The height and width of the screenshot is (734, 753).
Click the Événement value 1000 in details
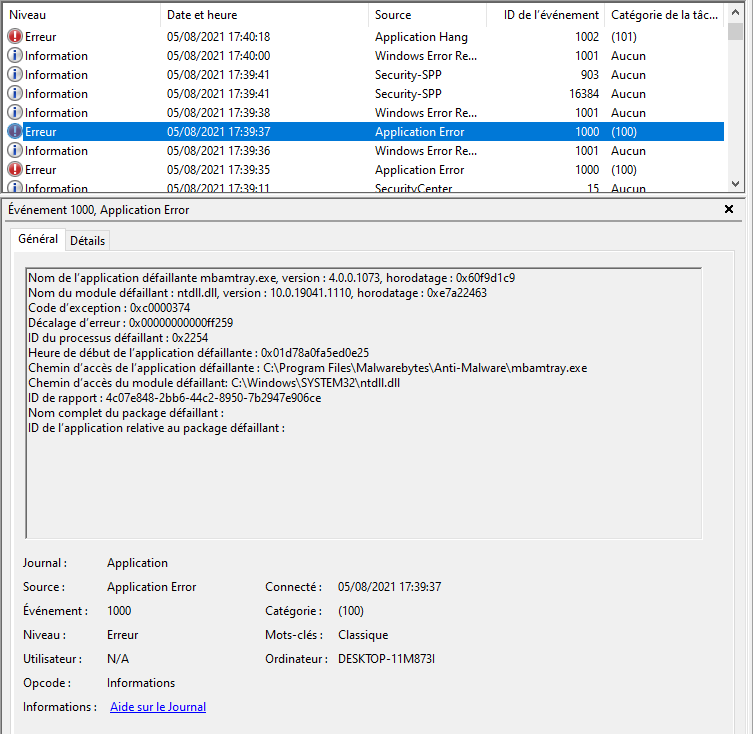click(x=119, y=611)
